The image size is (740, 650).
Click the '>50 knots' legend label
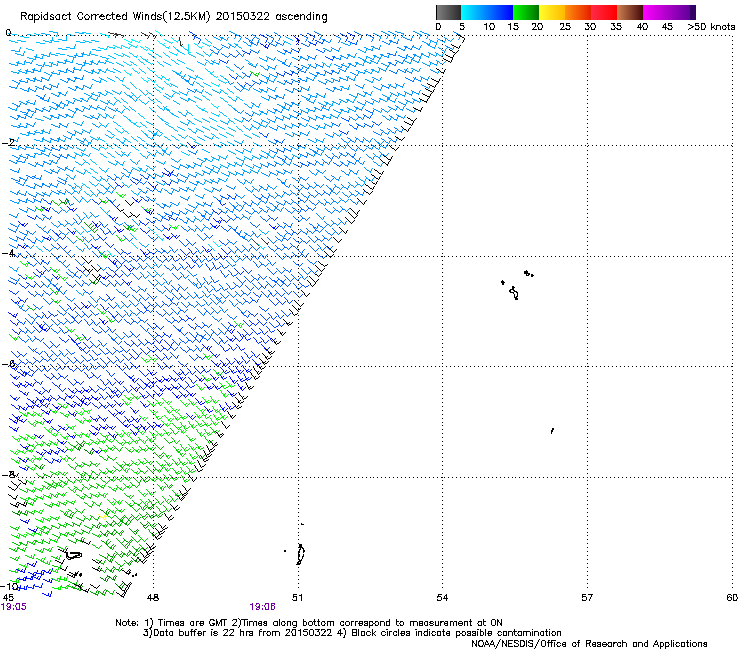coord(711,27)
